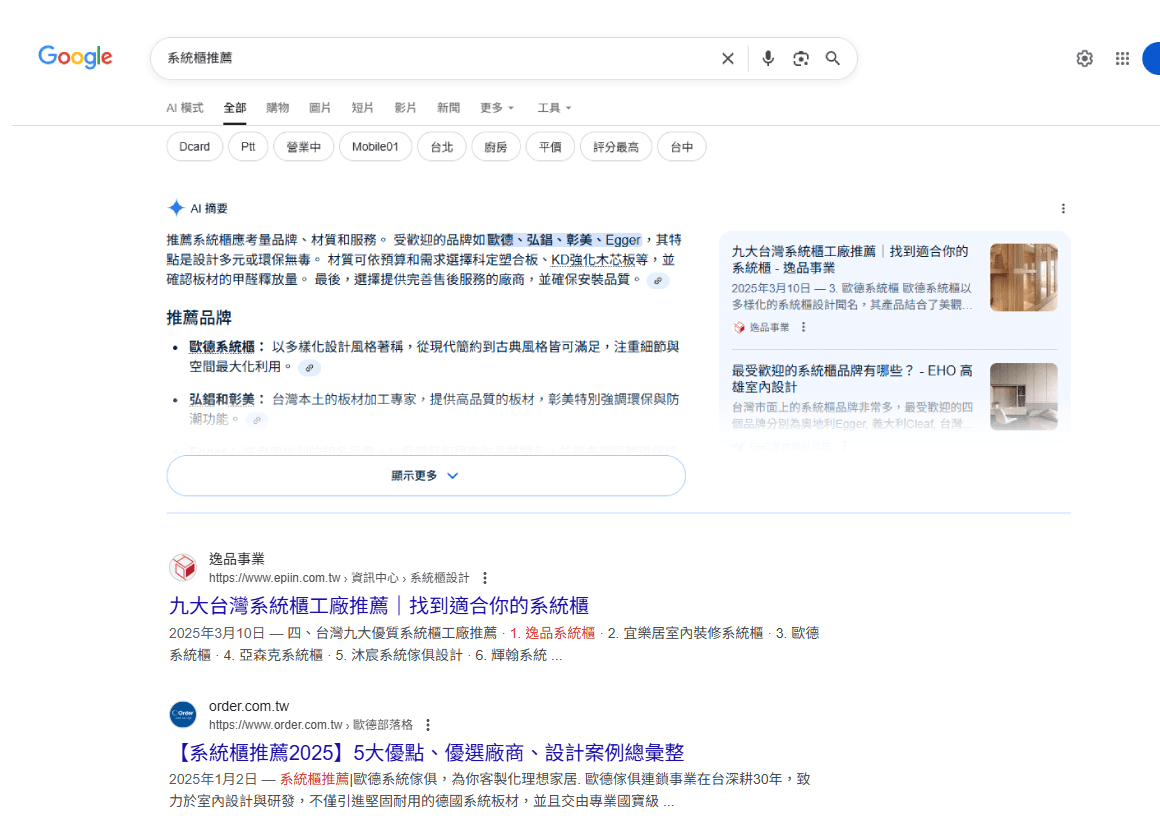
Task: Click the magnifier search button
Action: (833, 59)
